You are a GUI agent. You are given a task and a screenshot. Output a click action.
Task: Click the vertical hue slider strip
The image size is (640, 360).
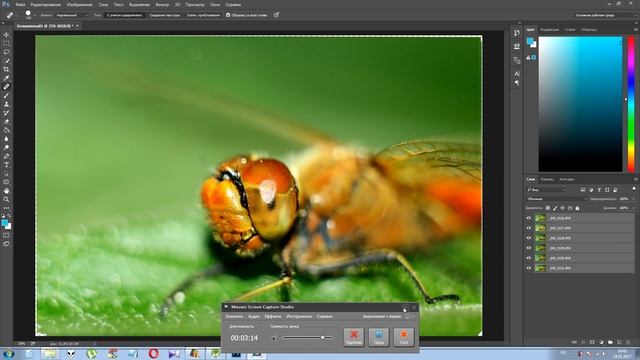(631, 104)
